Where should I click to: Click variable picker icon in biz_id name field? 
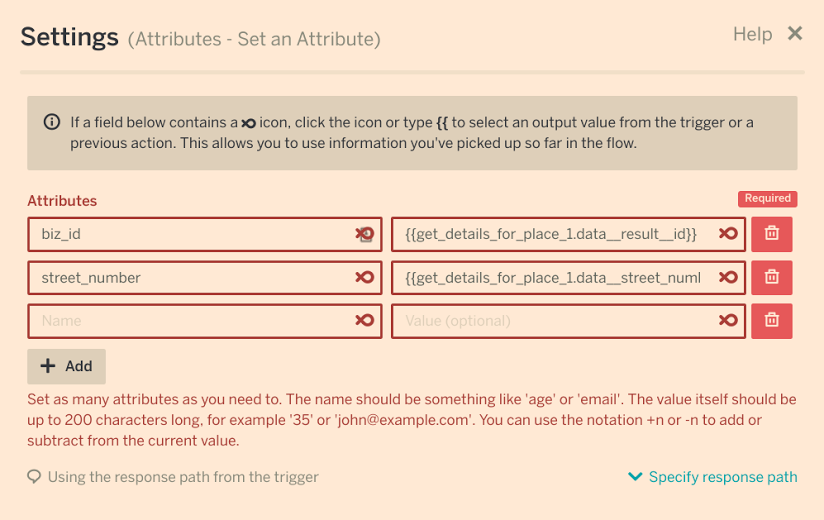pyautogui.click(x=365, y=234)
